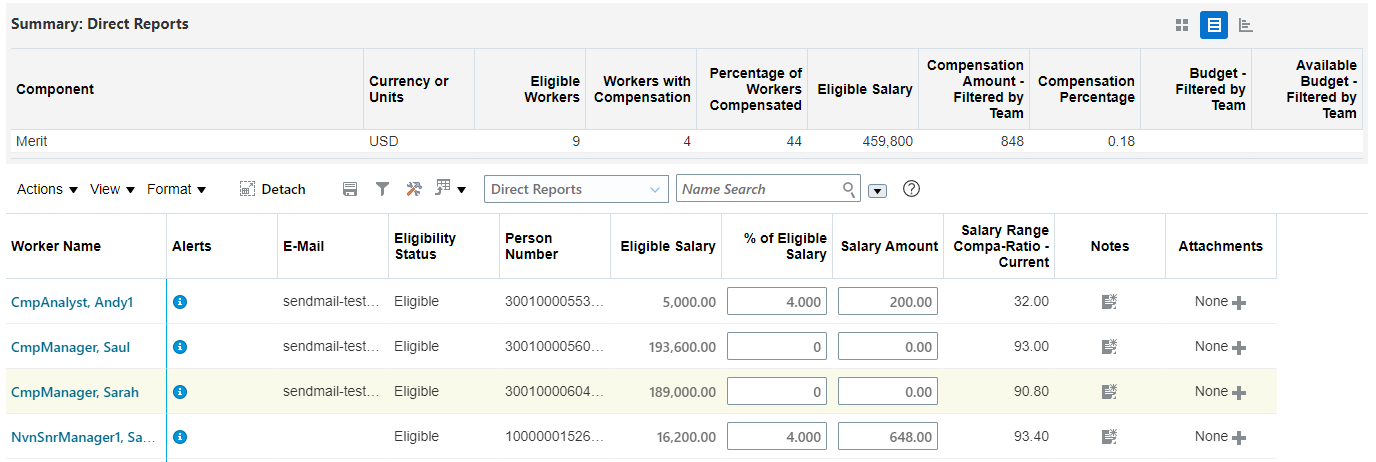Screen dimensions: 1376x462
Task: Click the save icon in the toolbar
Action: tap(350, 189)
